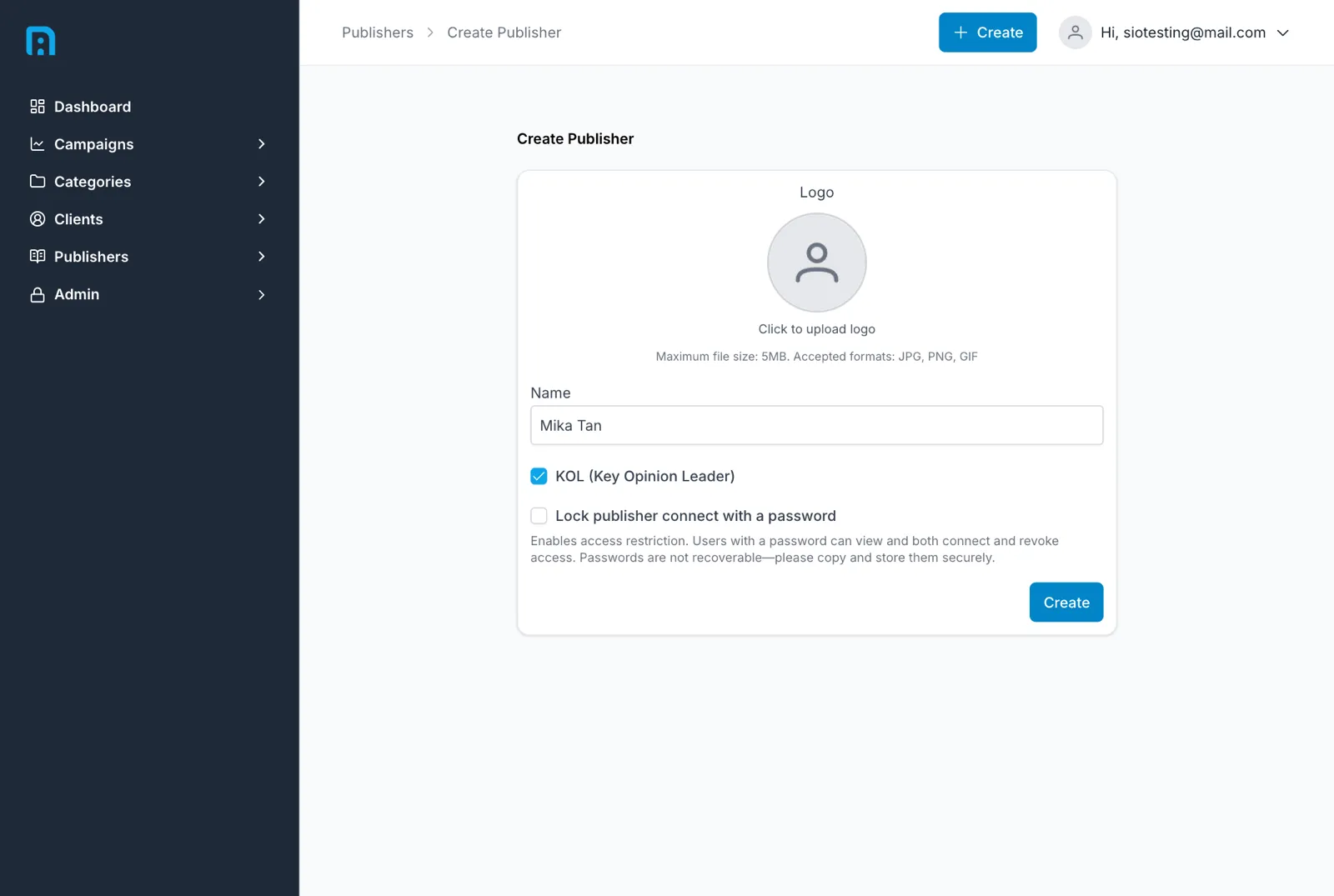Click the Create Publisher page heading
The image size is (1334, 896).
(575, 139)
